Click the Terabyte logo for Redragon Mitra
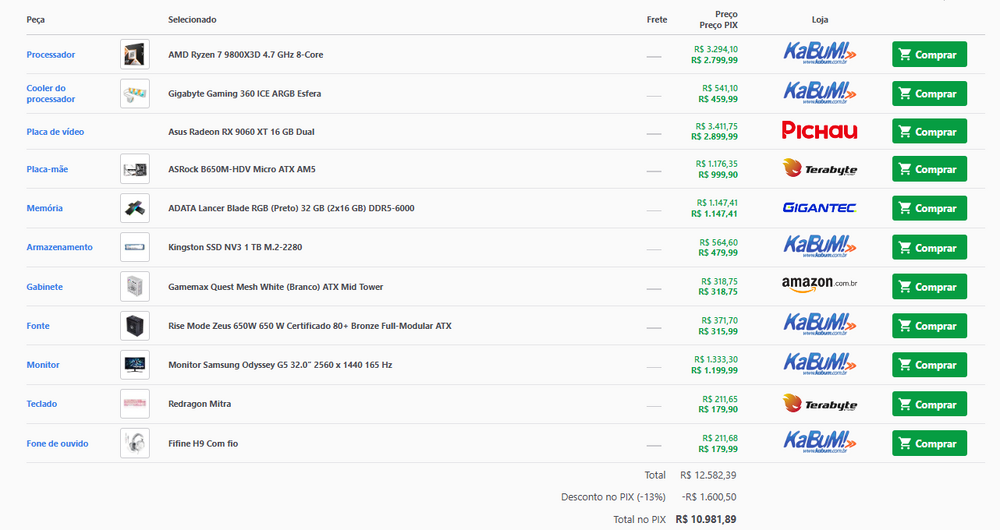Viewport: 1000px width, 530px height. pos(819,404)
